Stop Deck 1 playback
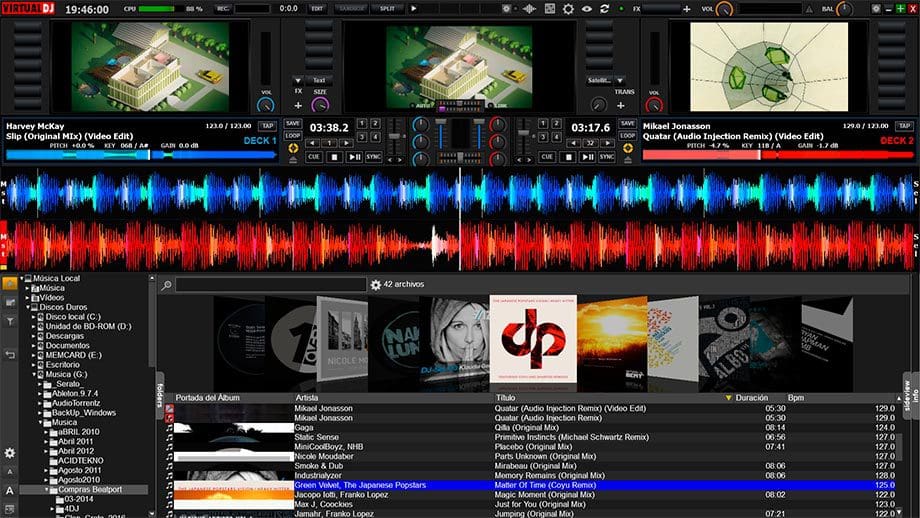920x518 pixels. click(x=334, y=157)
